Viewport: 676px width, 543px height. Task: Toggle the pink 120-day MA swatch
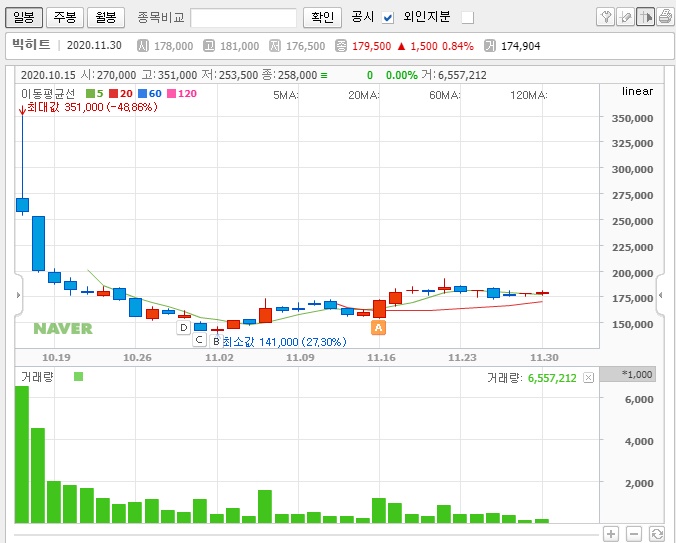point(171,94)
